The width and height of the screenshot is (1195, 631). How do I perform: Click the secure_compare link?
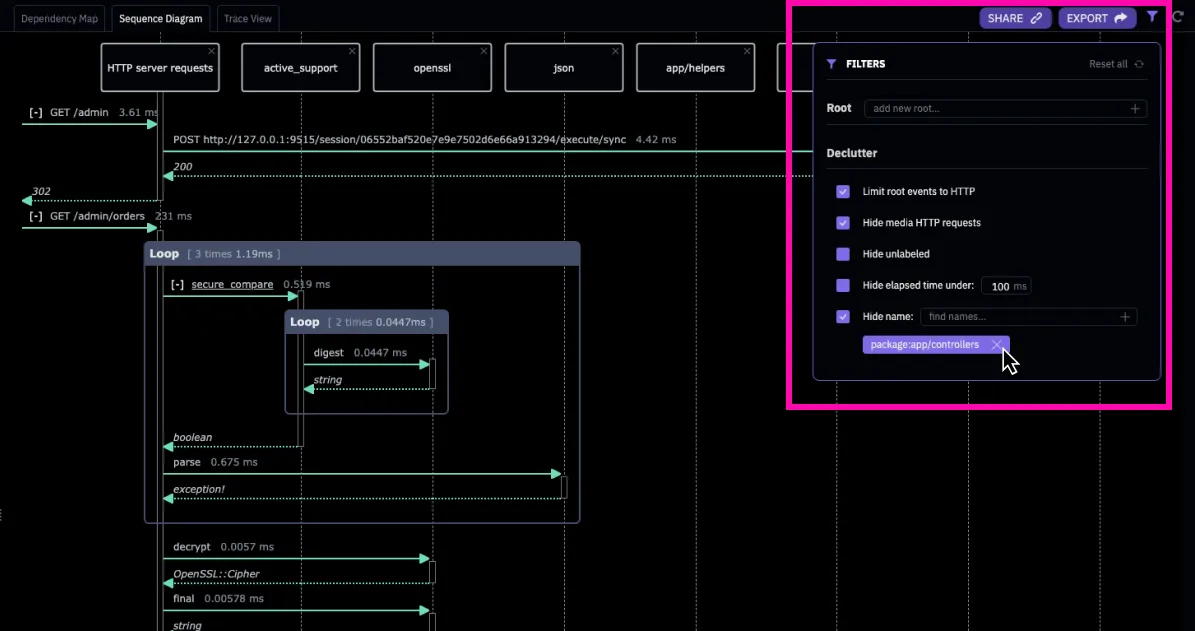[x=232, y=284]
